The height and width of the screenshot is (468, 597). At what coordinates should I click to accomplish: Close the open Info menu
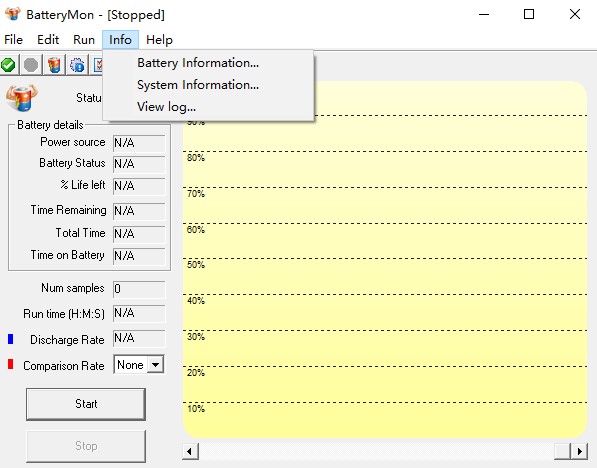click(120, 40)
